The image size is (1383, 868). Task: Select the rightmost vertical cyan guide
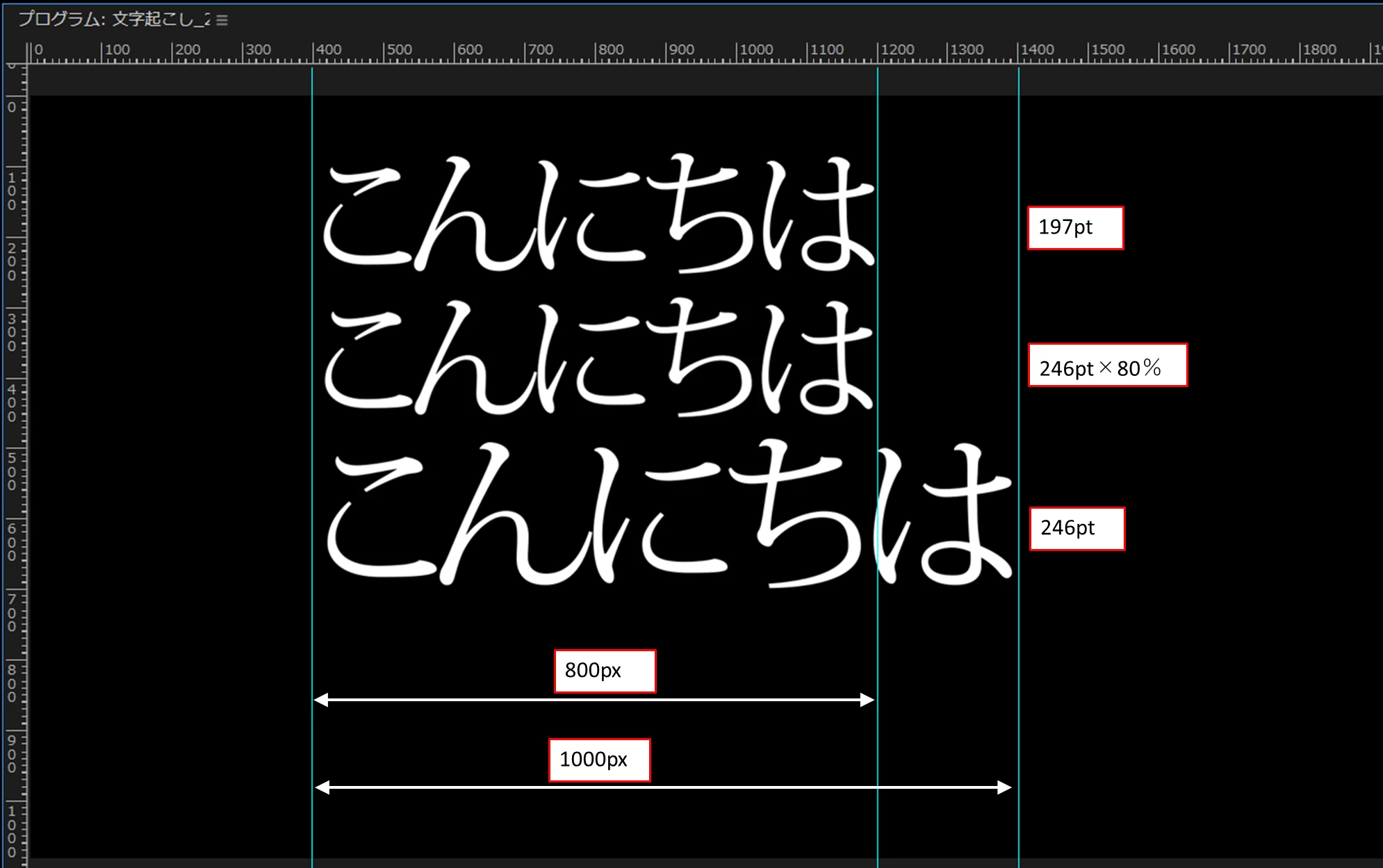(1019, 639)
